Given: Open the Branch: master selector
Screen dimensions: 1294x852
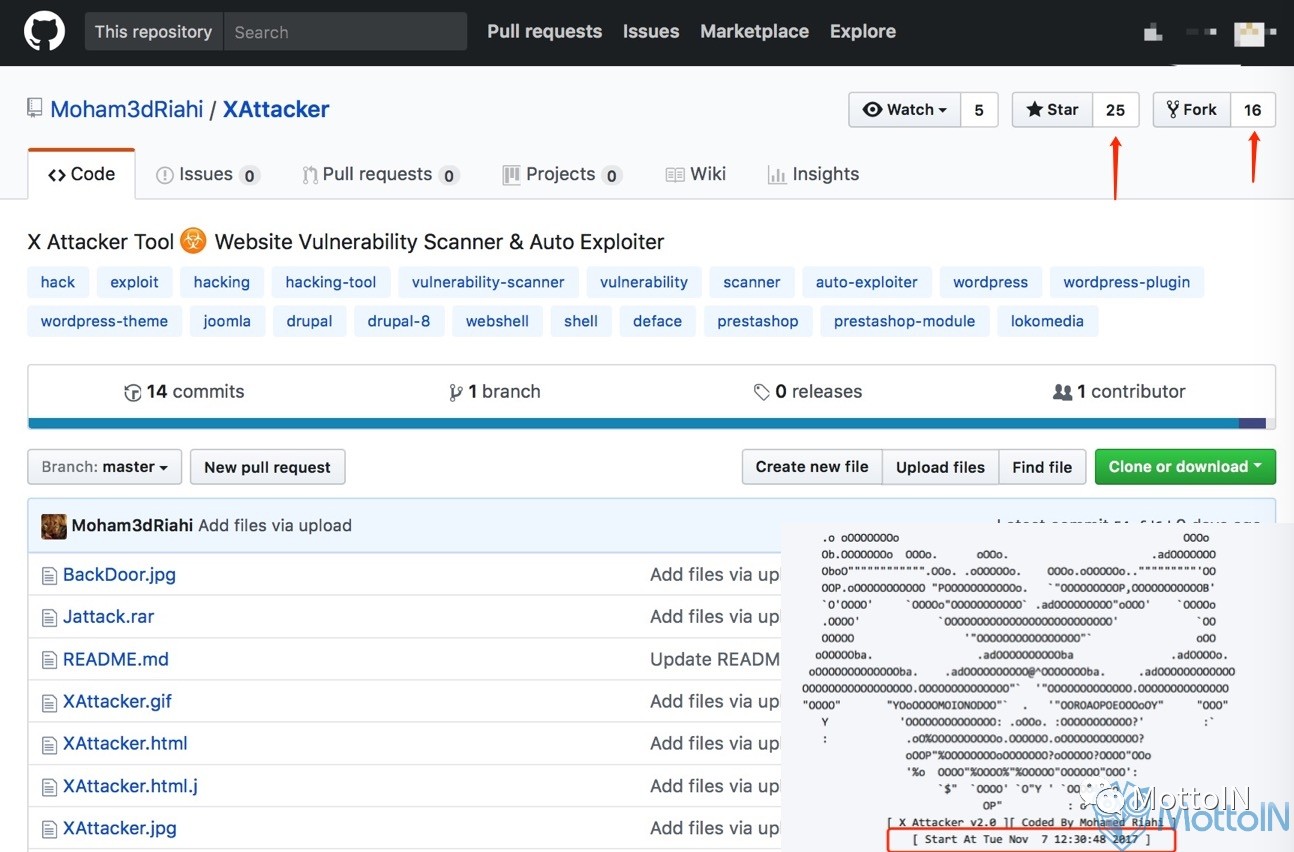Looking at the screenshot, I should 105,467.
